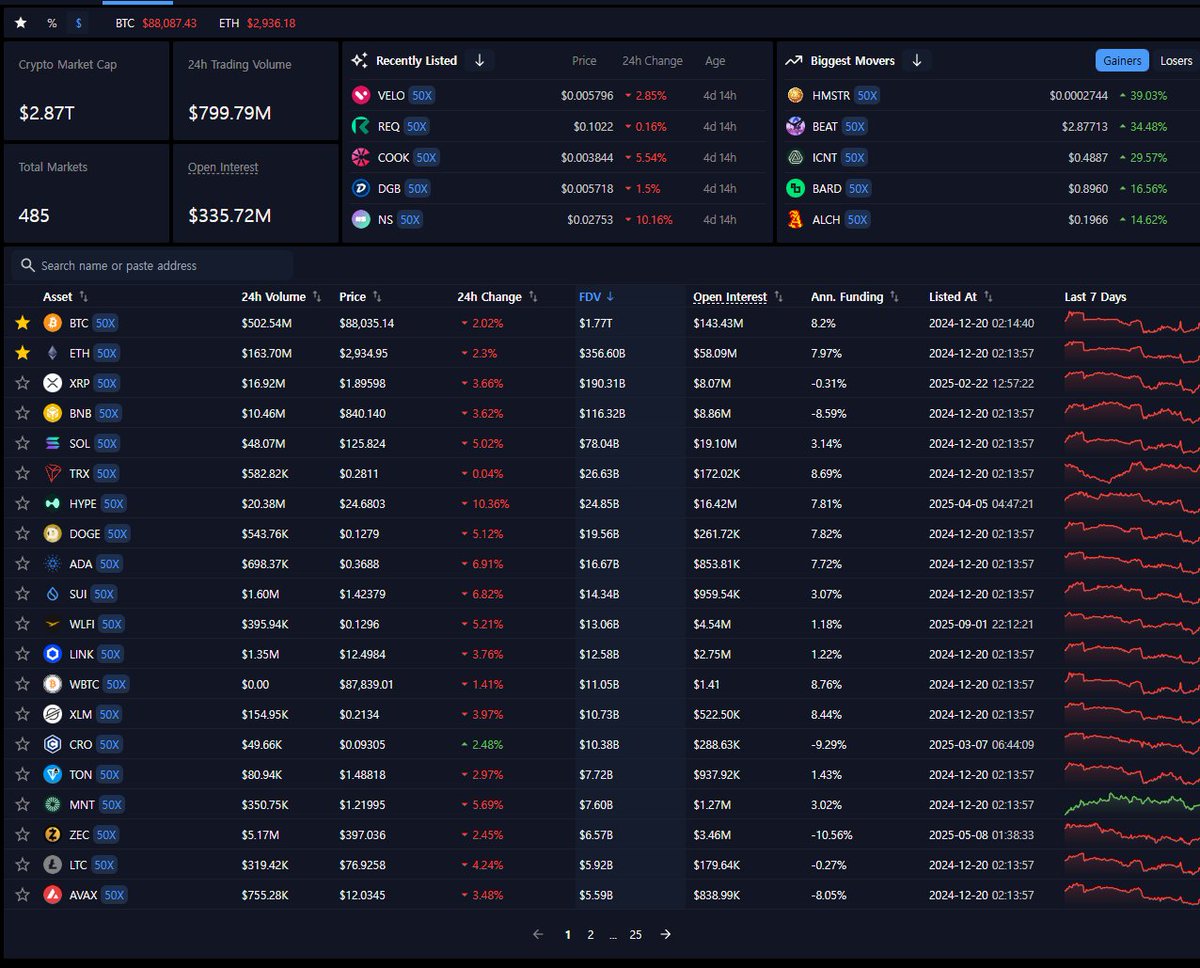Image resolution: width=1200 pixels, height=968 pixels.
Task: Mark HYPE as favorite via star
Action: tap(22, 504)
